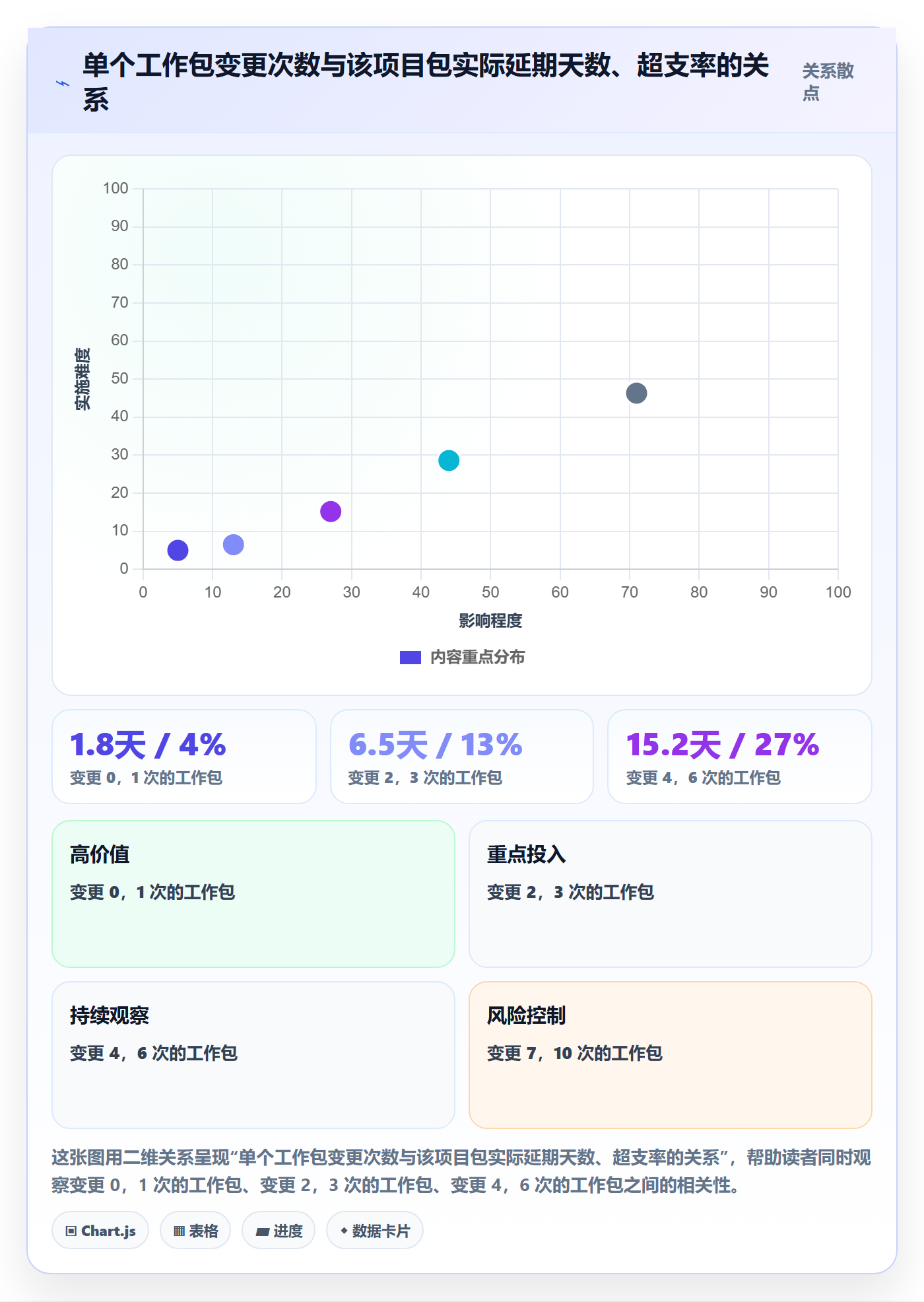Screen dimensions: 924x1302
Task: Click the 进度 tag chip
Action: click(x=279, y=1231)
